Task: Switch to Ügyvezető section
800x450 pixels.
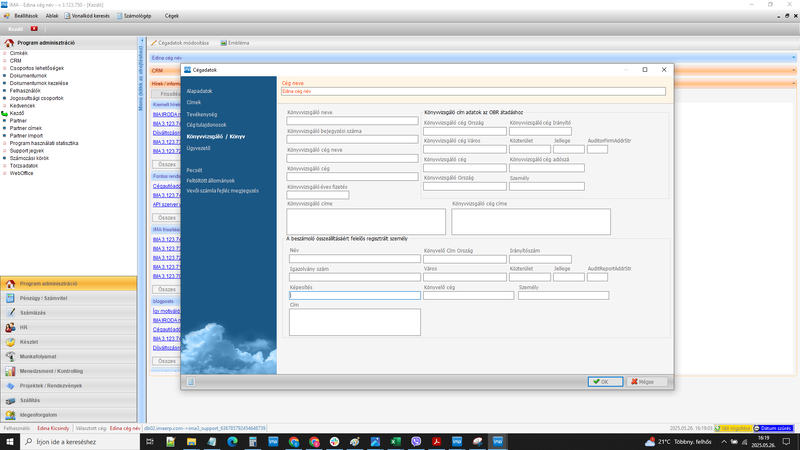Action: pyautogui.click(x=198, y=148)
